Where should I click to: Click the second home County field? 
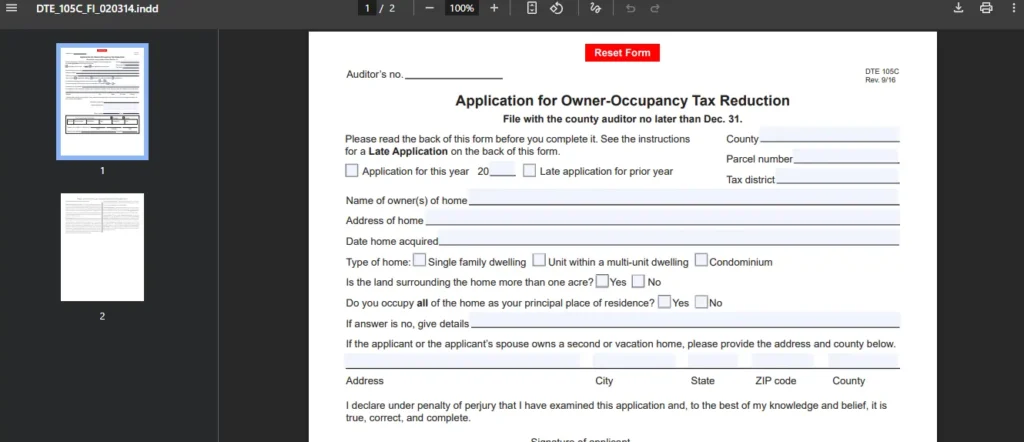click(x=863, y=360)
